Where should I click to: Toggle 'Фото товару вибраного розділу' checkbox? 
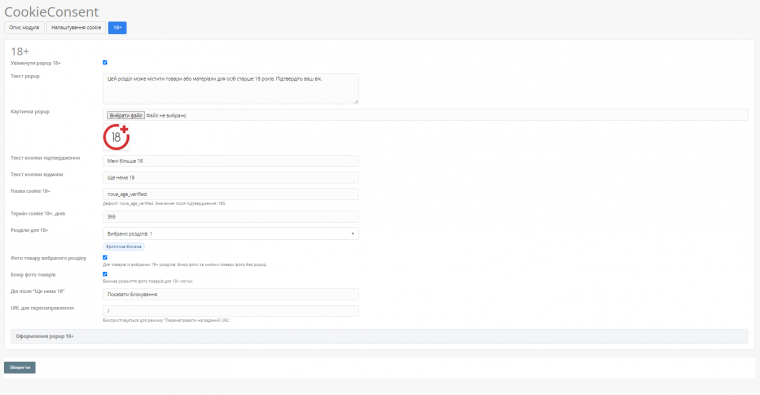click(x=105, y=257)
